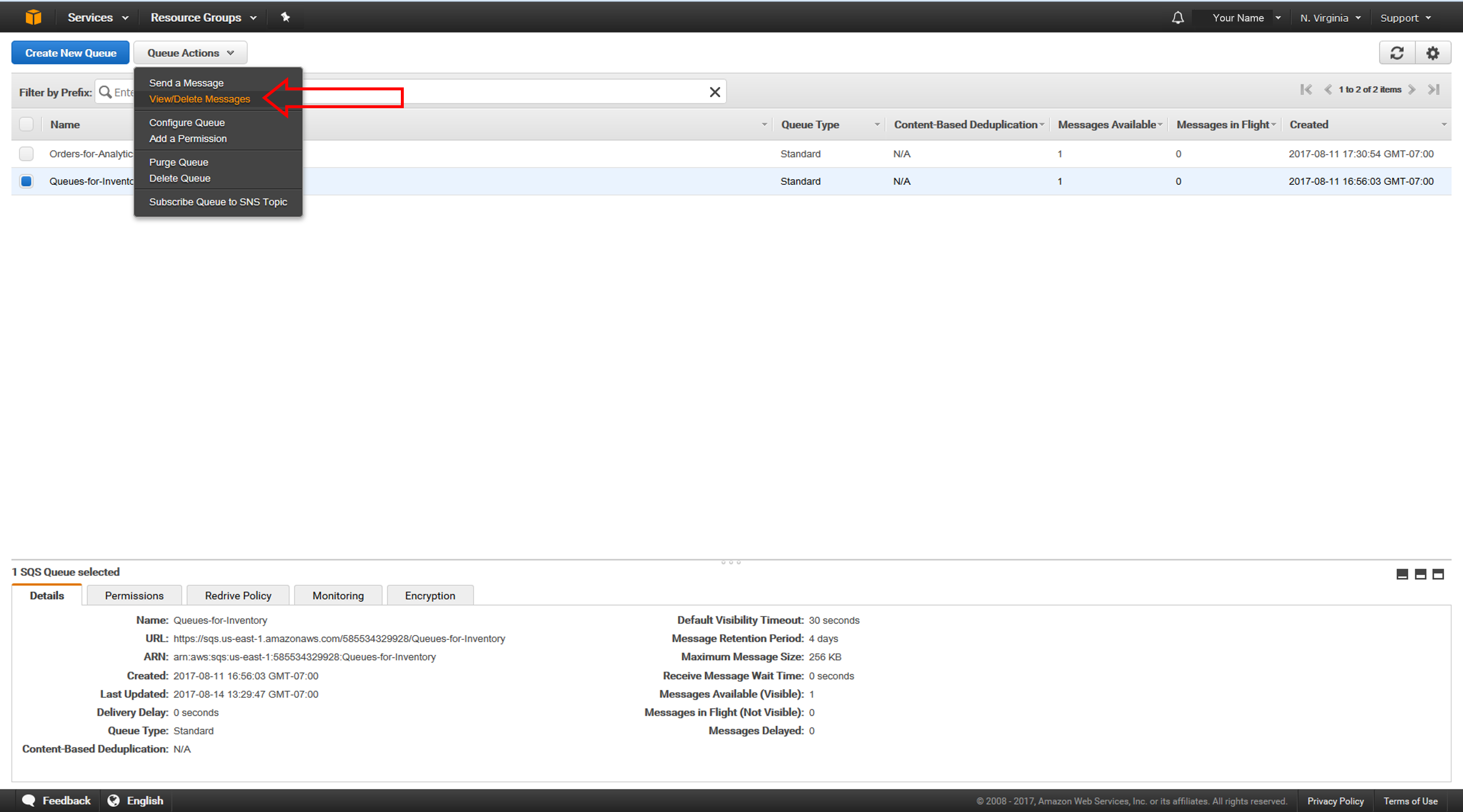
Task: Click the Monitoring tab
Action: point(338,595)
